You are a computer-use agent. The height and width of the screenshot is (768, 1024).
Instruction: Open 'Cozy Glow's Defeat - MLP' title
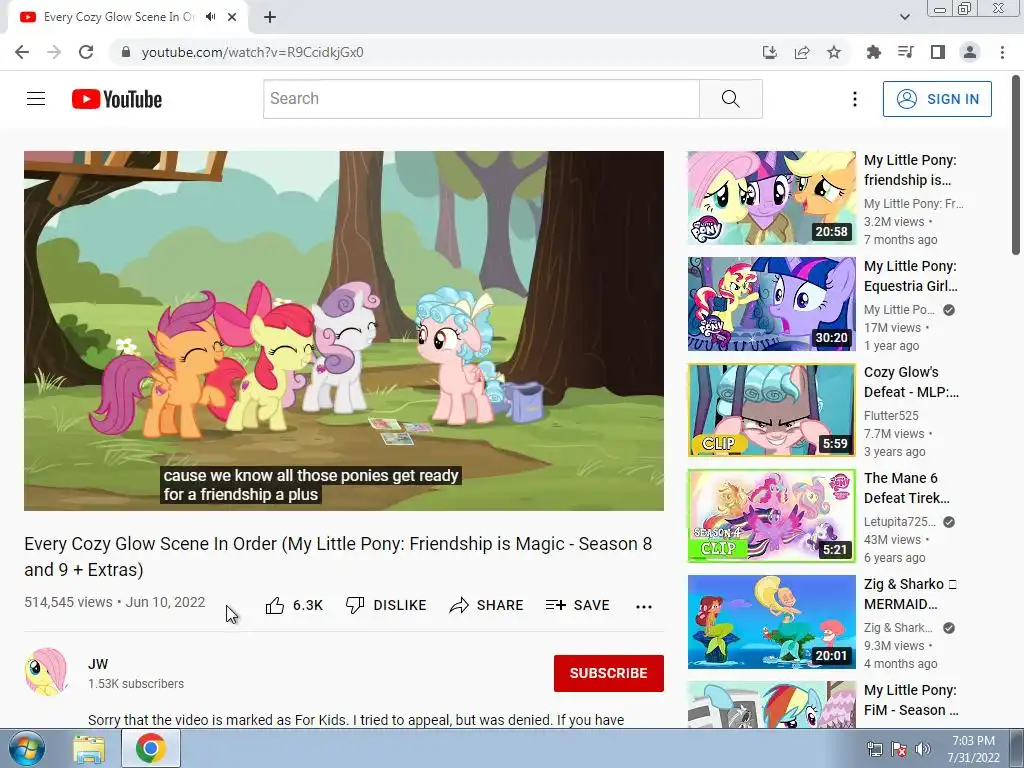tap(911, 382)
